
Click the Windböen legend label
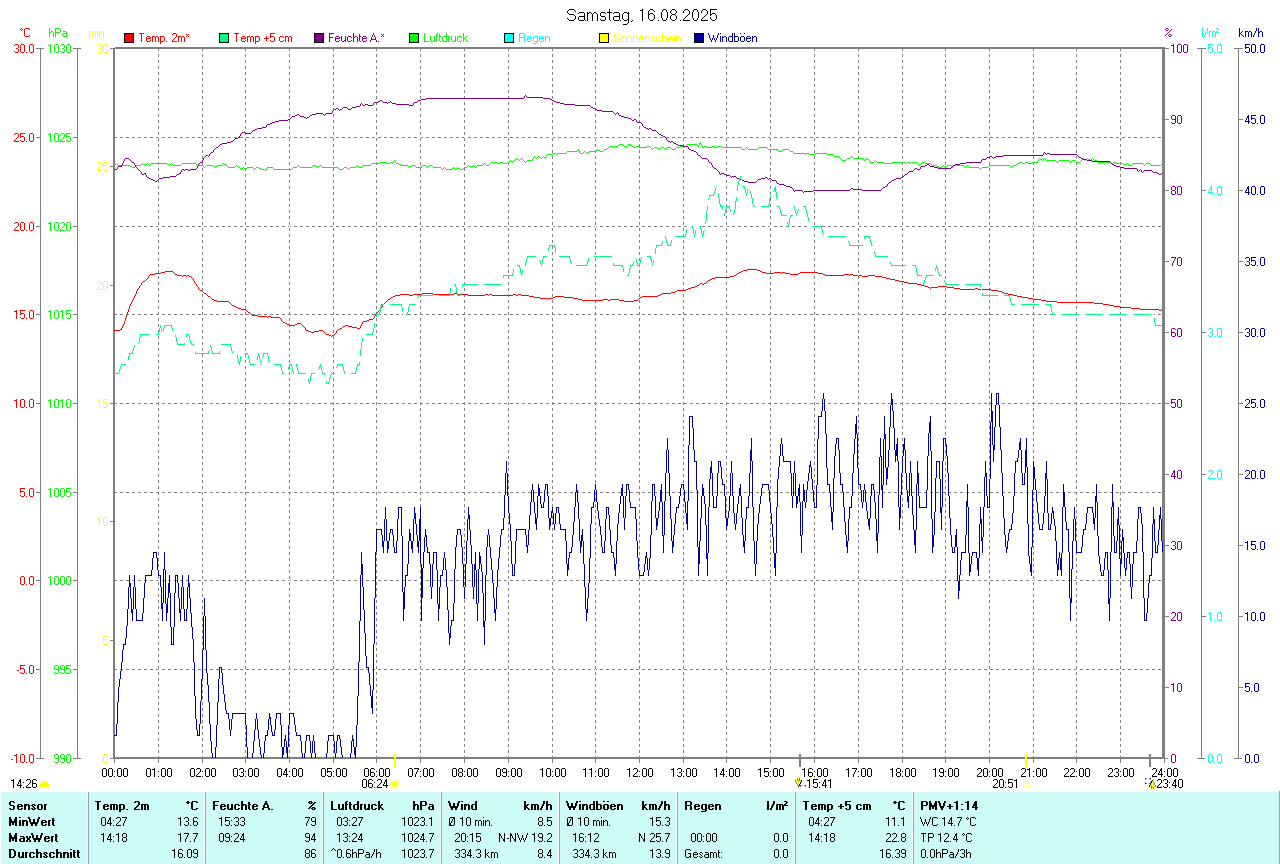click(x=732, y=38)
